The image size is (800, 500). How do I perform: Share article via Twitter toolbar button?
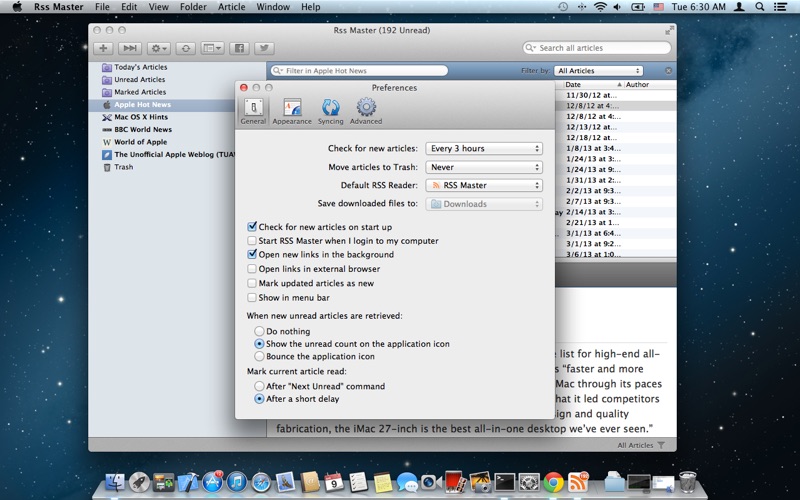click(264, 48)
